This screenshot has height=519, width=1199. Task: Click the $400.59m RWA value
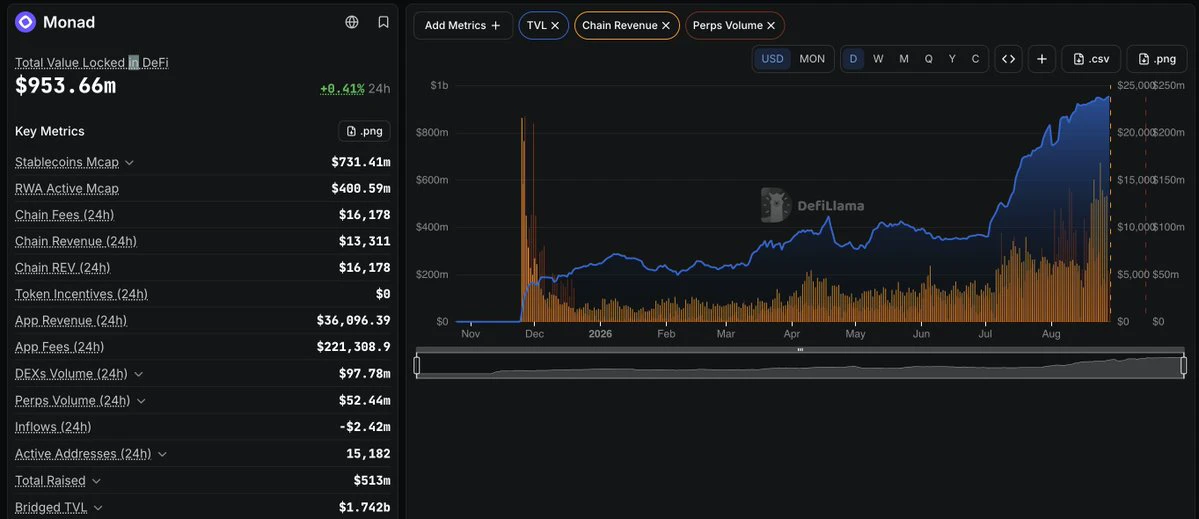point(361,188)
